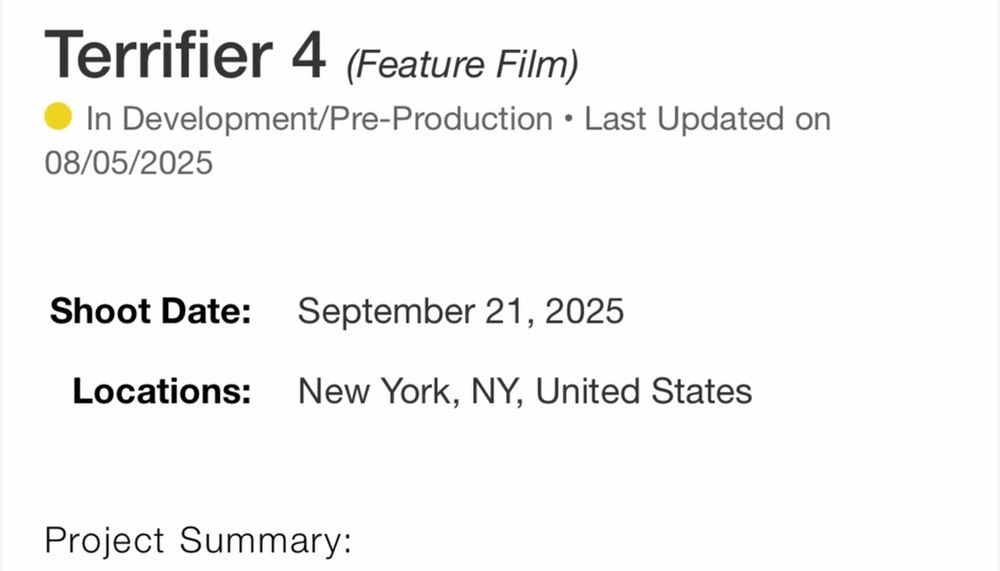Click the Terrifier 4 project title
Viewport: 1000px width, 571px height.
coord(185,56)
